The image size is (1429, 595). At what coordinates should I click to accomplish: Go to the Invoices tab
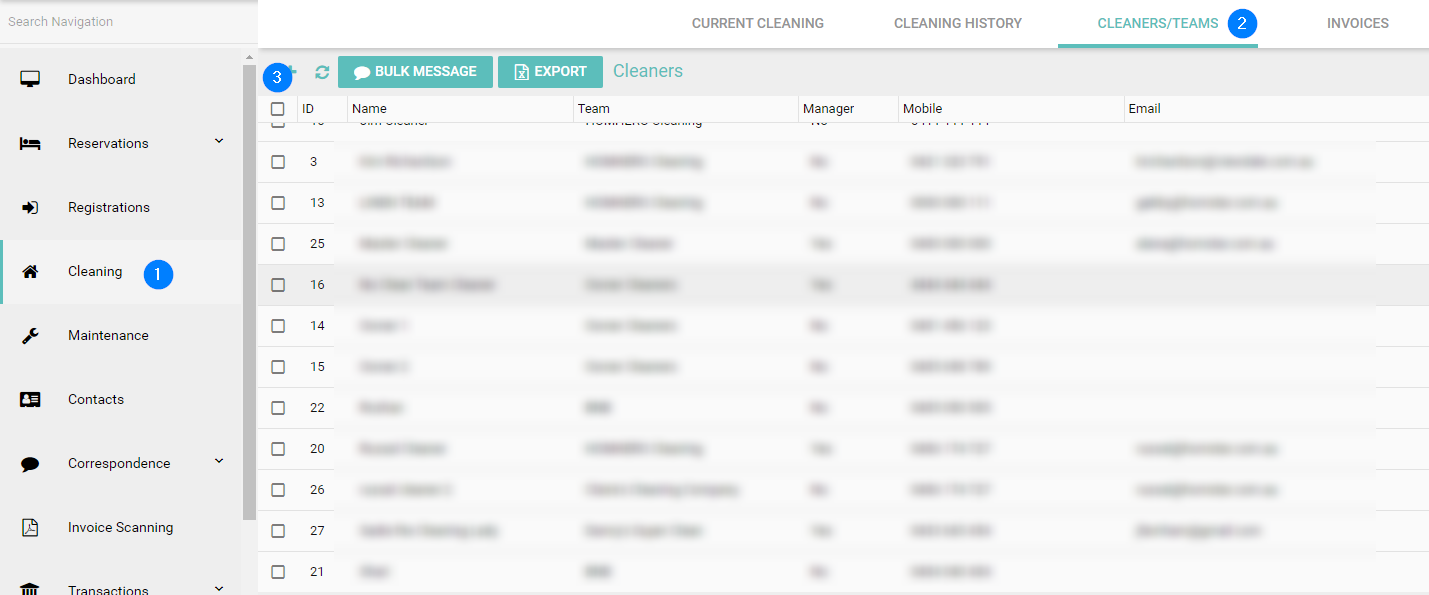[x=1357, y=23]
